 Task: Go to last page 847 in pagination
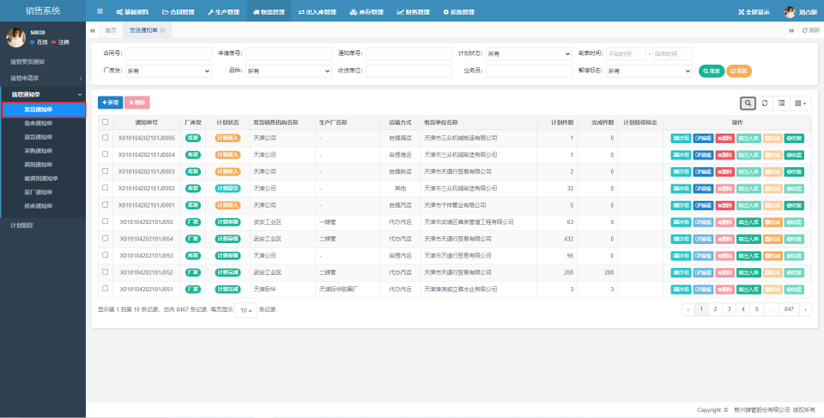pos(789,309)
